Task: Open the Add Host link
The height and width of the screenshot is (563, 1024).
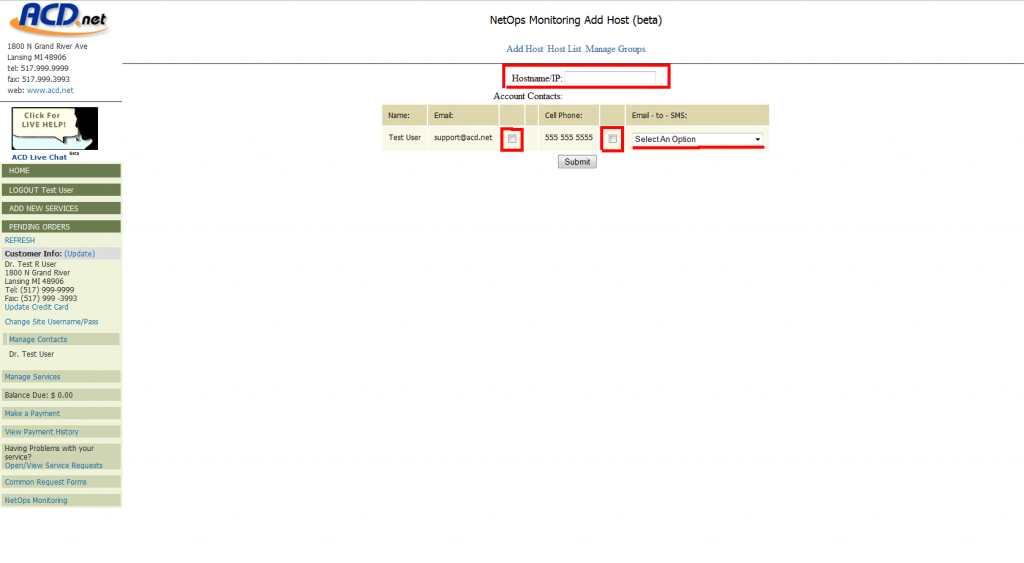Action: 524,49
